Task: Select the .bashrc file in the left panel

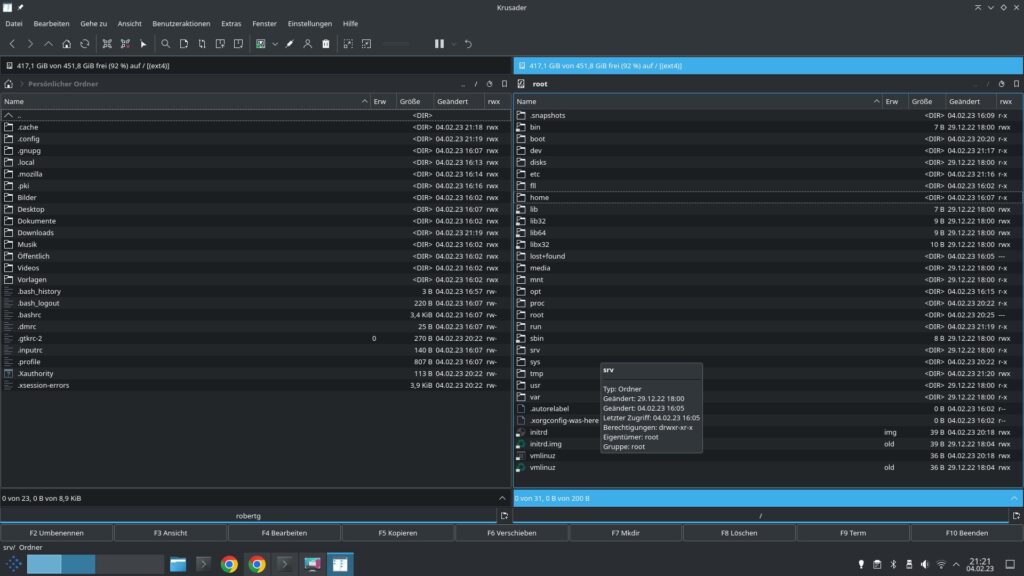Action: point(255,315)
